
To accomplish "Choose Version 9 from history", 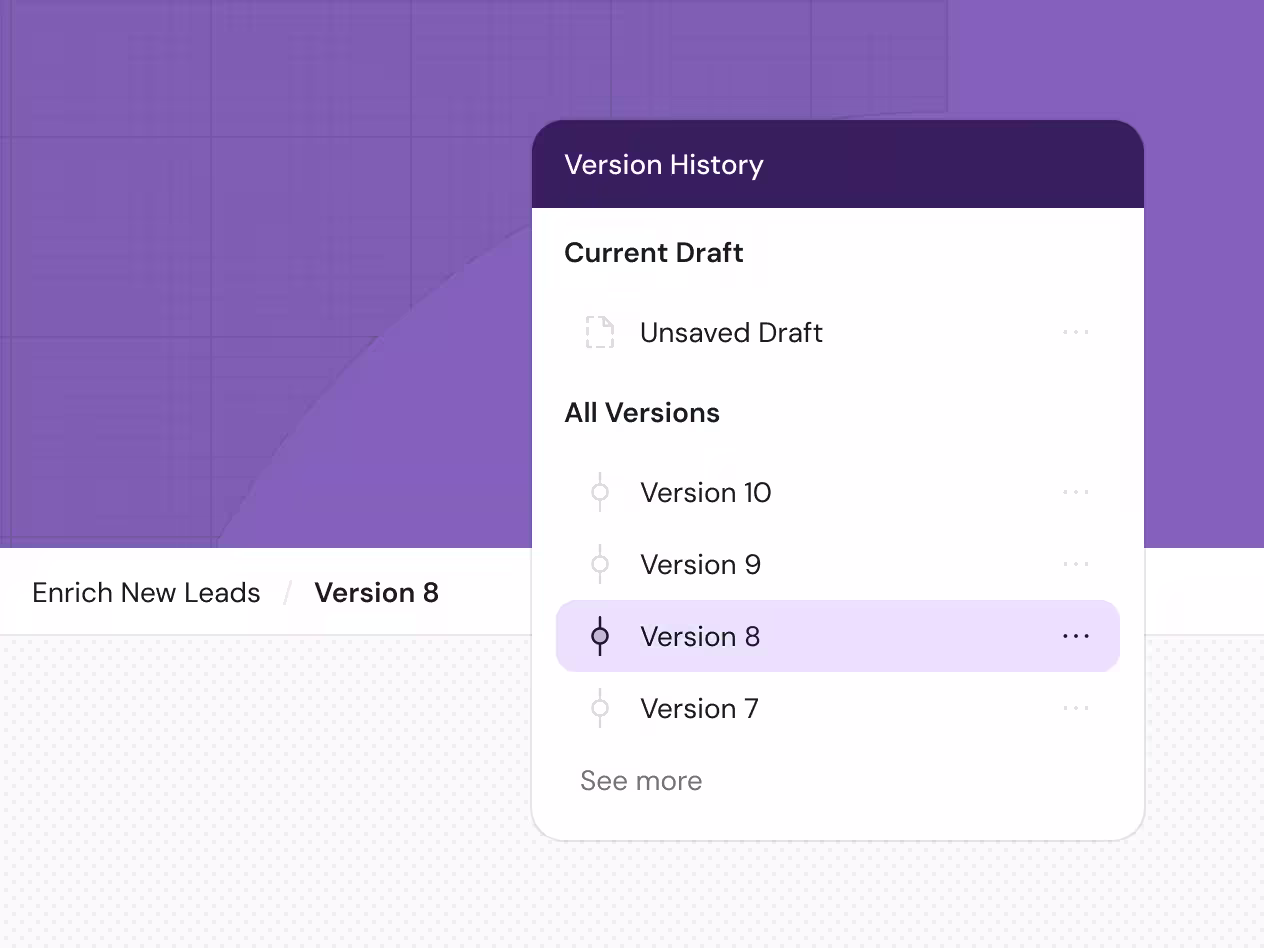I will pos(838,564).
